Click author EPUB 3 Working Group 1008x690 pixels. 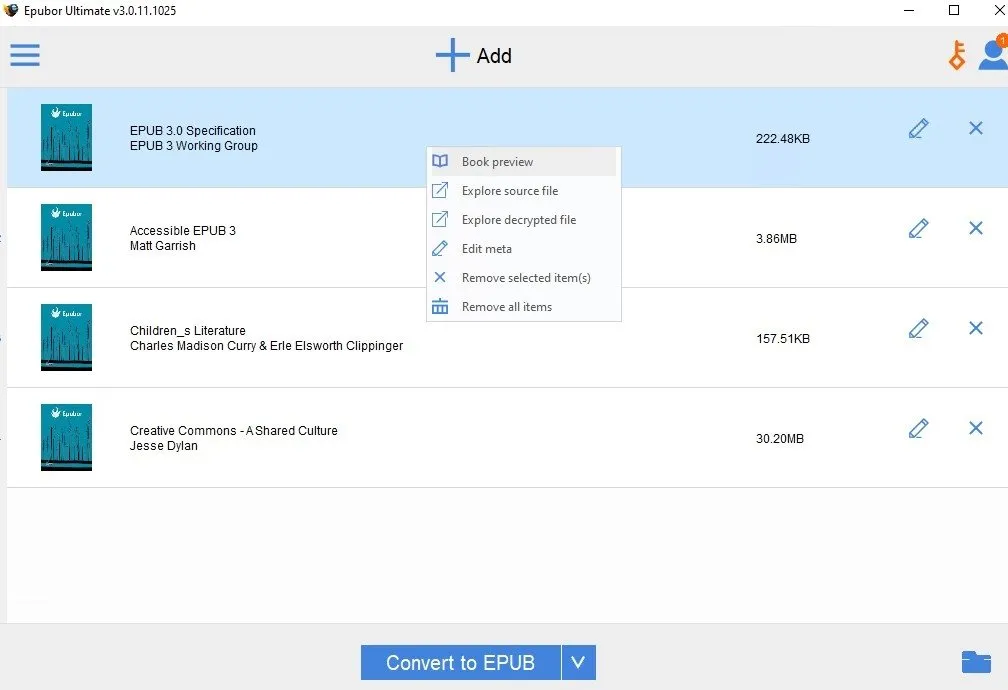(x=194, y=146)
